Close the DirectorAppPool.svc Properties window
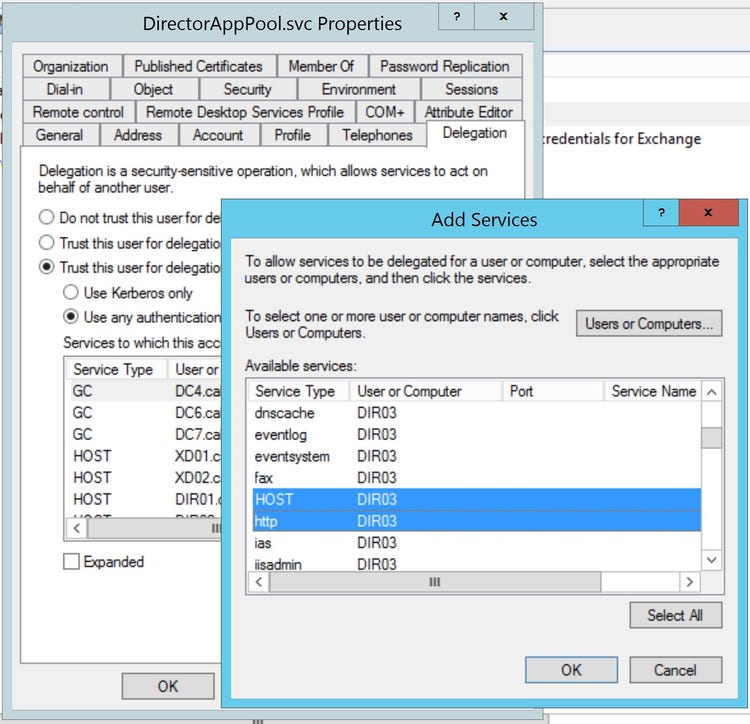The width and height of the screenshot is (750, 724). coord(504,17)
